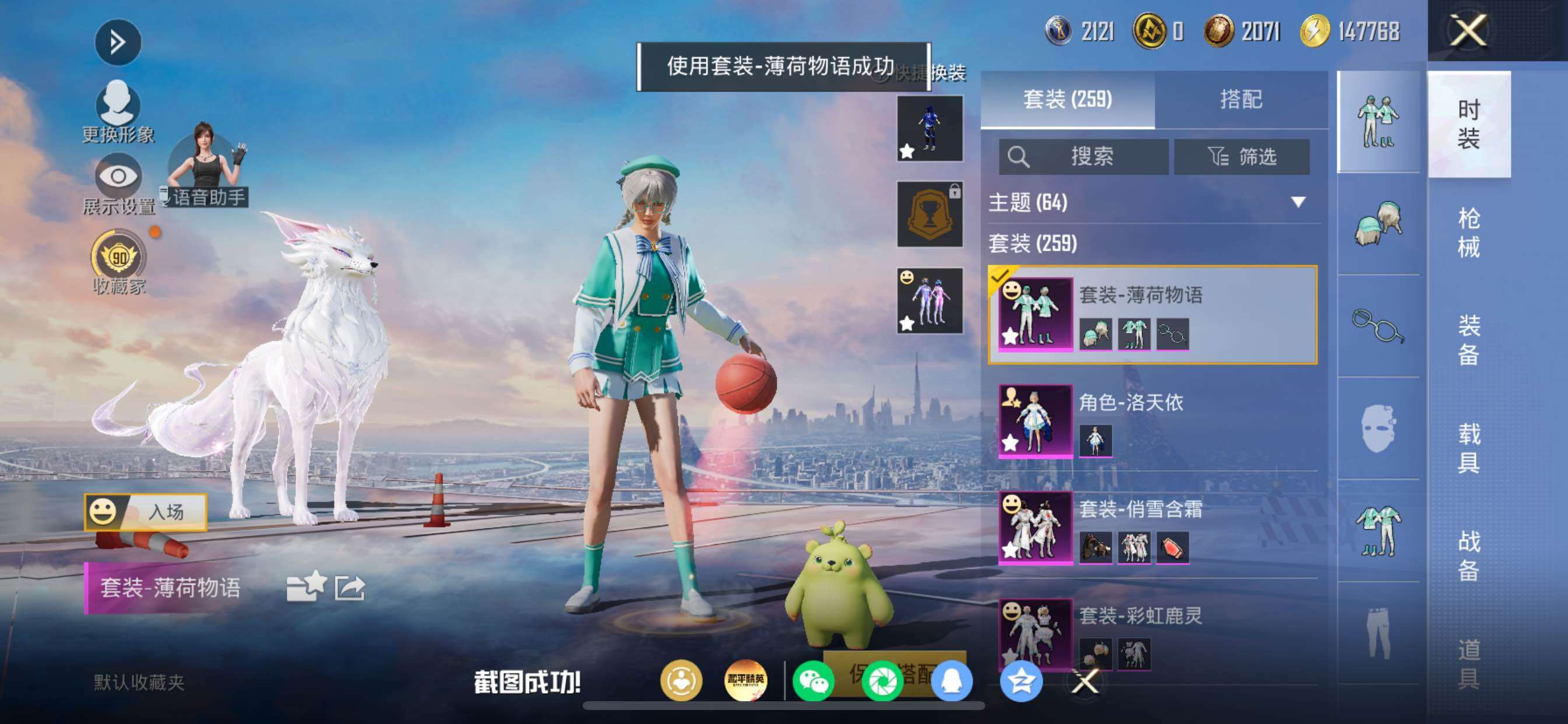Tap the 入场 entrance emote button
The width and height of the screenshot is (1568, 724).
coord(145,512)
